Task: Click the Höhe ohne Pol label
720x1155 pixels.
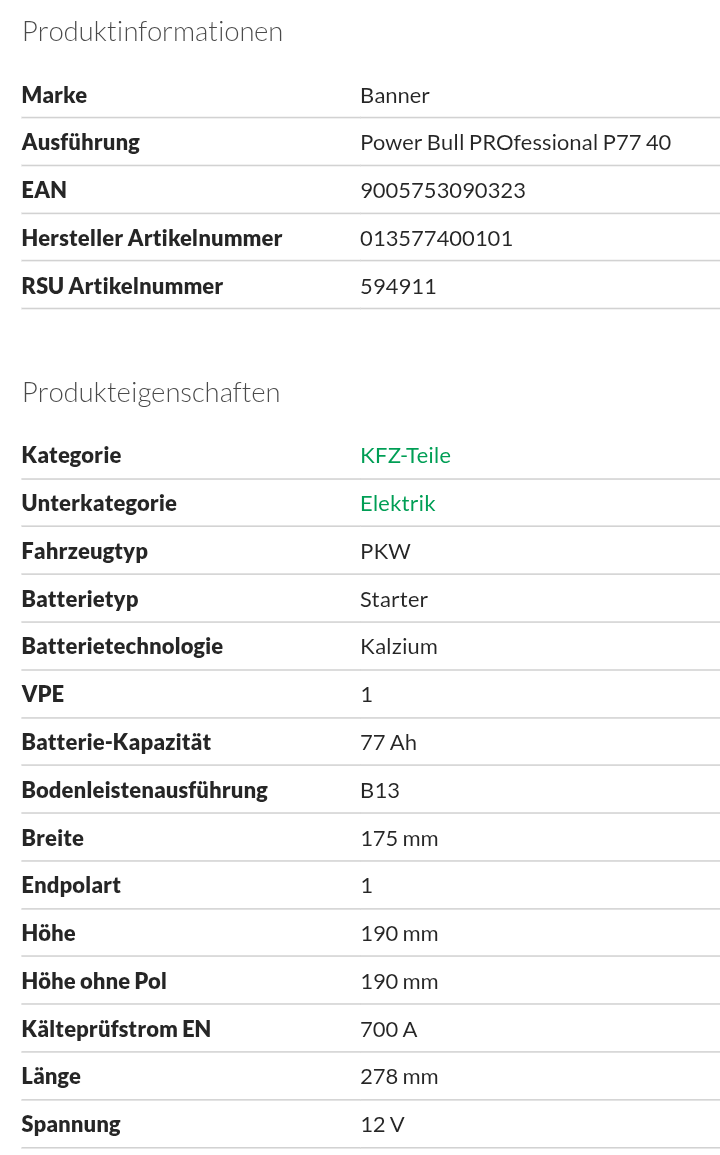Action: (x=94, y=981)
